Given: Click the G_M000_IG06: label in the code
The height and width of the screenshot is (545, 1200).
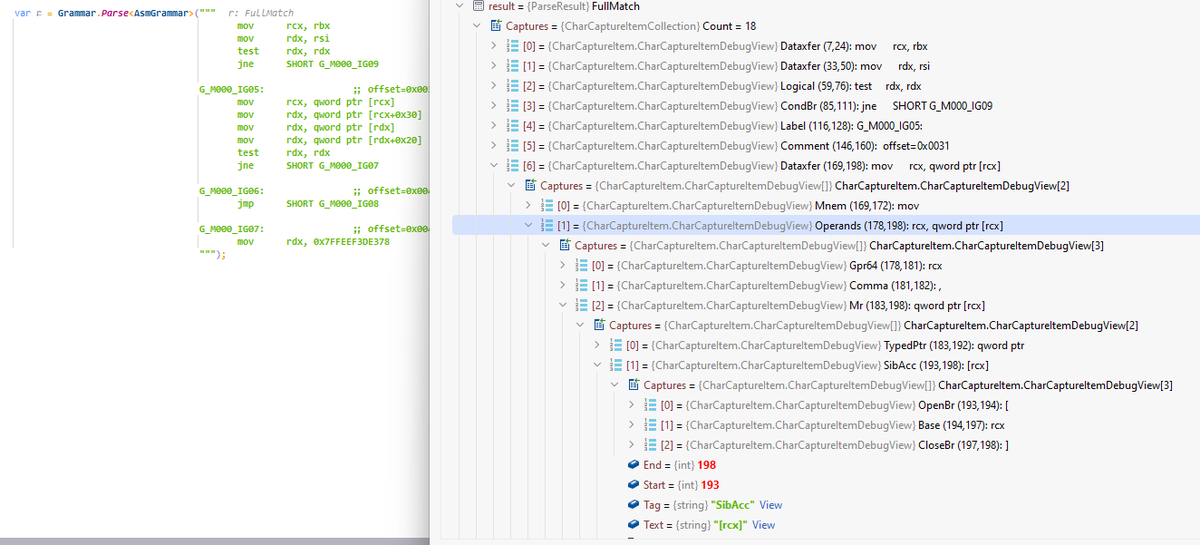Looking at the screenshot, I should click(x=231, y=190).
